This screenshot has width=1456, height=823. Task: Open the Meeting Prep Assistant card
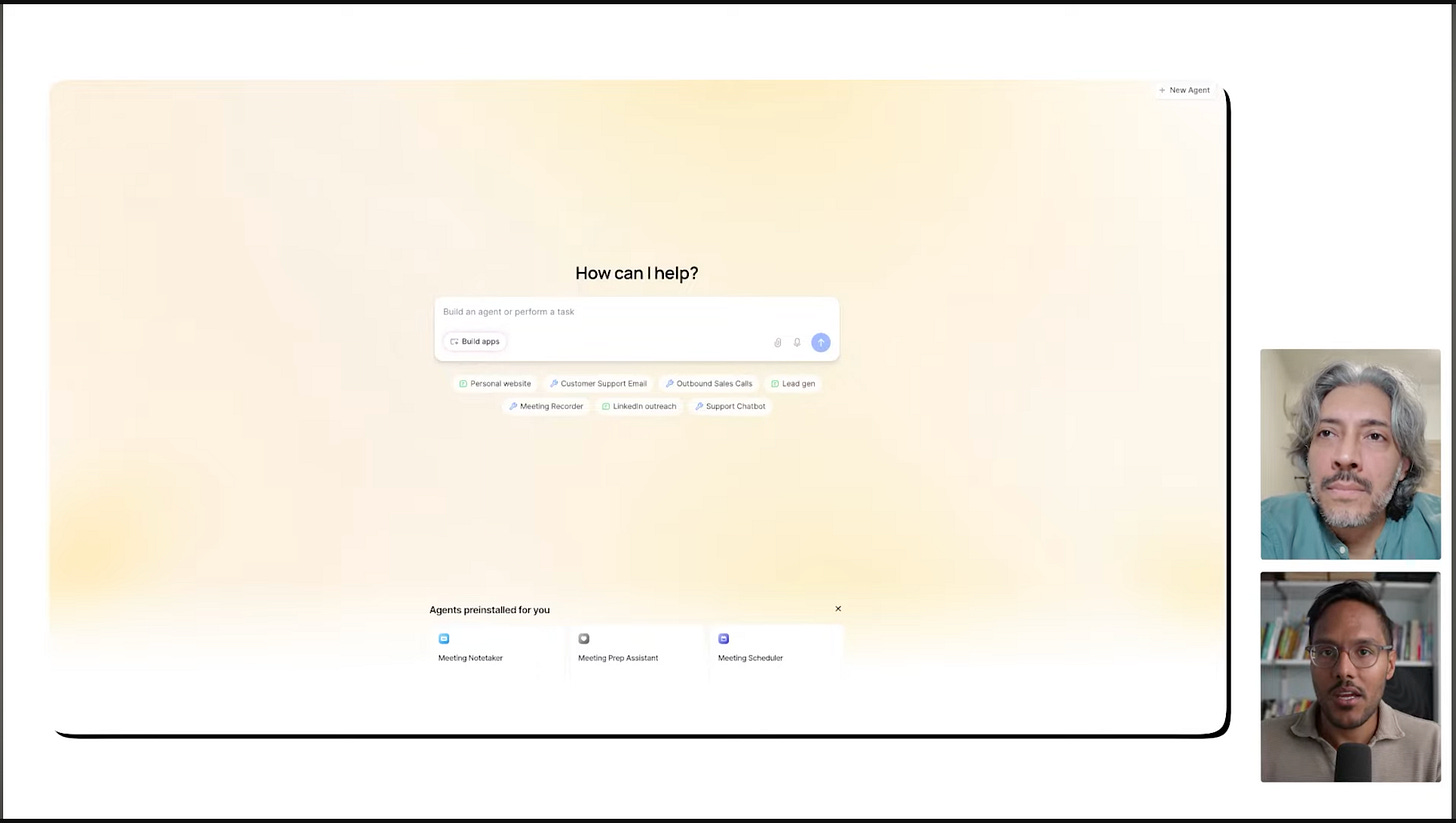tap(637, 652)
